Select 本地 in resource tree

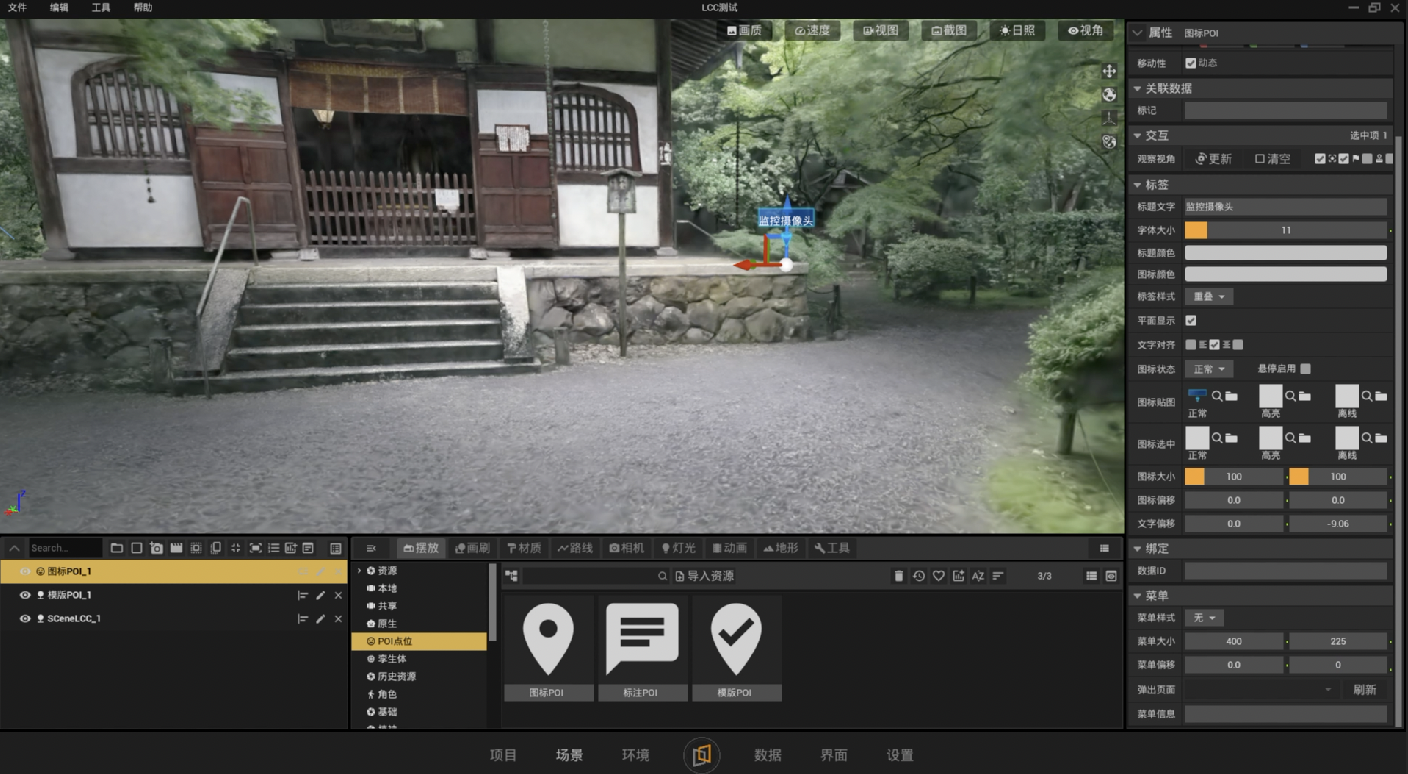pyautogui.click(x=386, y=589)
